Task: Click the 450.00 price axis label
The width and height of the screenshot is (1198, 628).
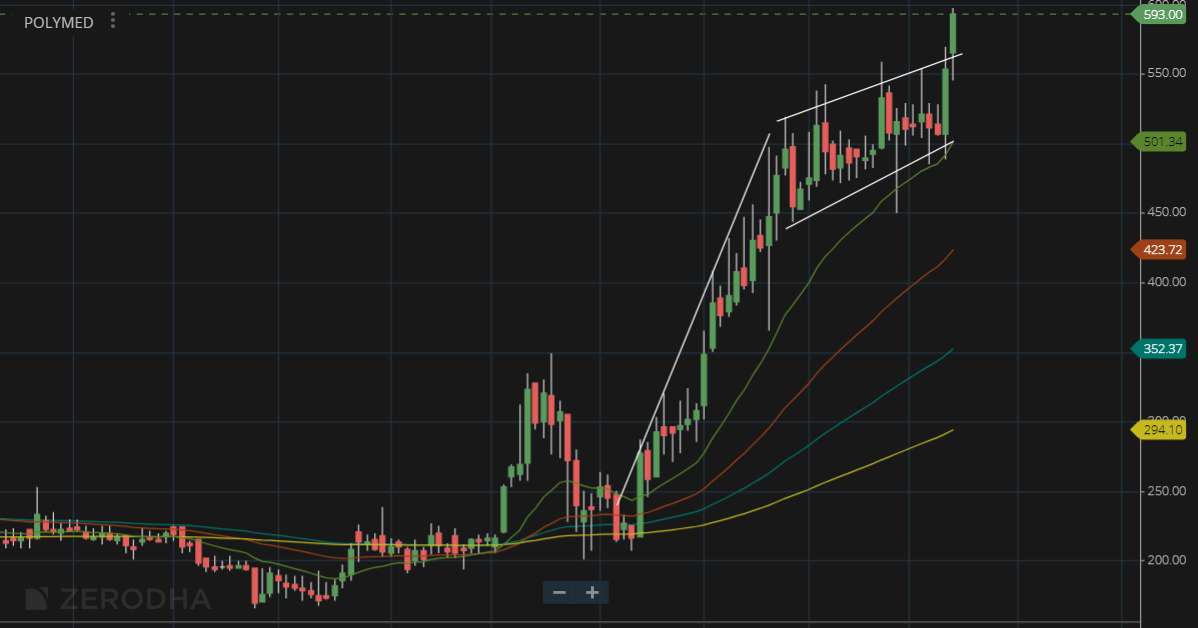Action: [x=1165, y=212]
